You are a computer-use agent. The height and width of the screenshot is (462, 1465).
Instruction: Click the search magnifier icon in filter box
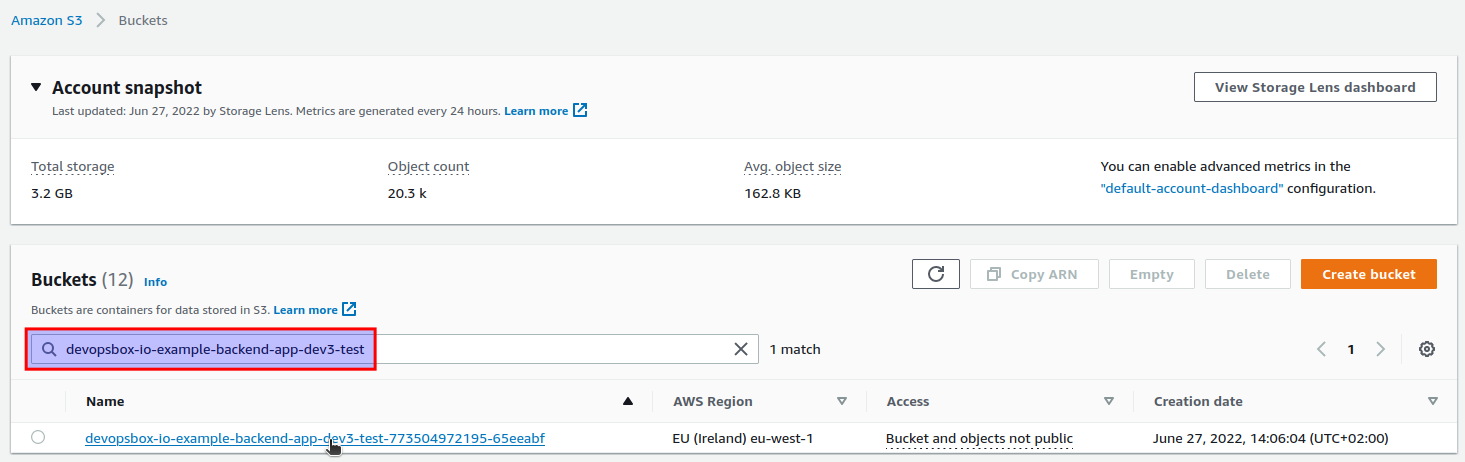click(48, 349)
